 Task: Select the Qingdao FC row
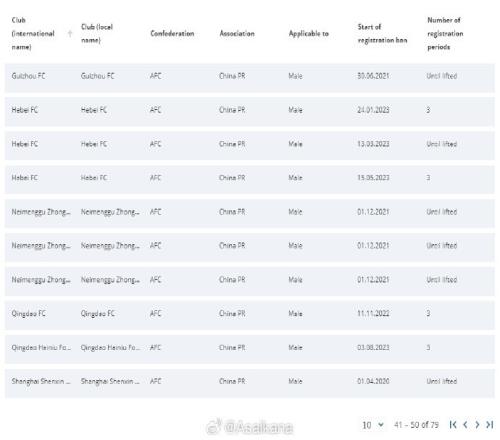[x=250, y=313]
